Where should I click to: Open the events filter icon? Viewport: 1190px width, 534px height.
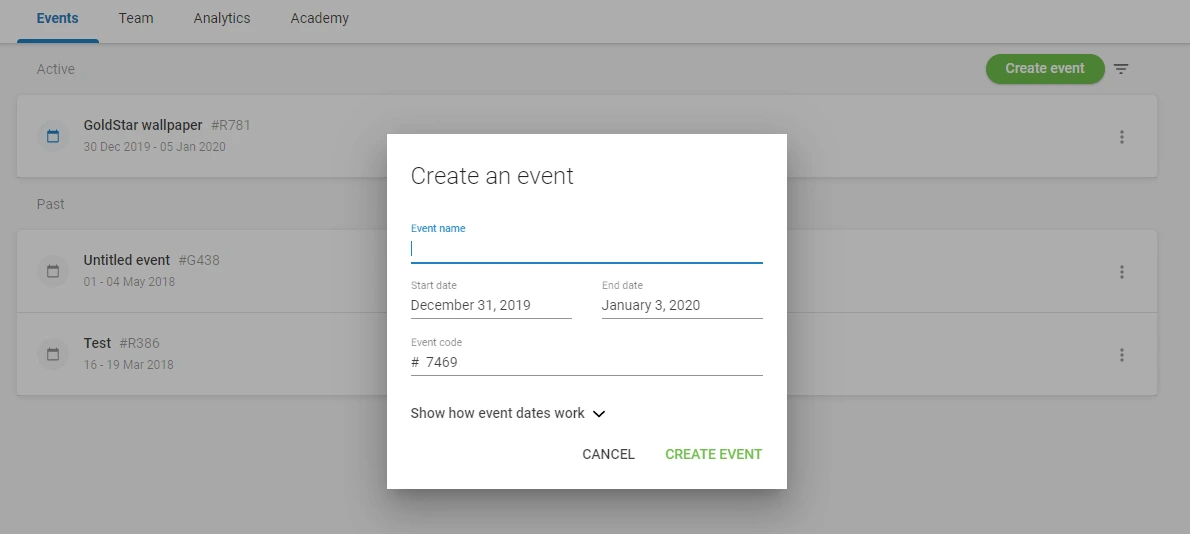[1121, 69]
